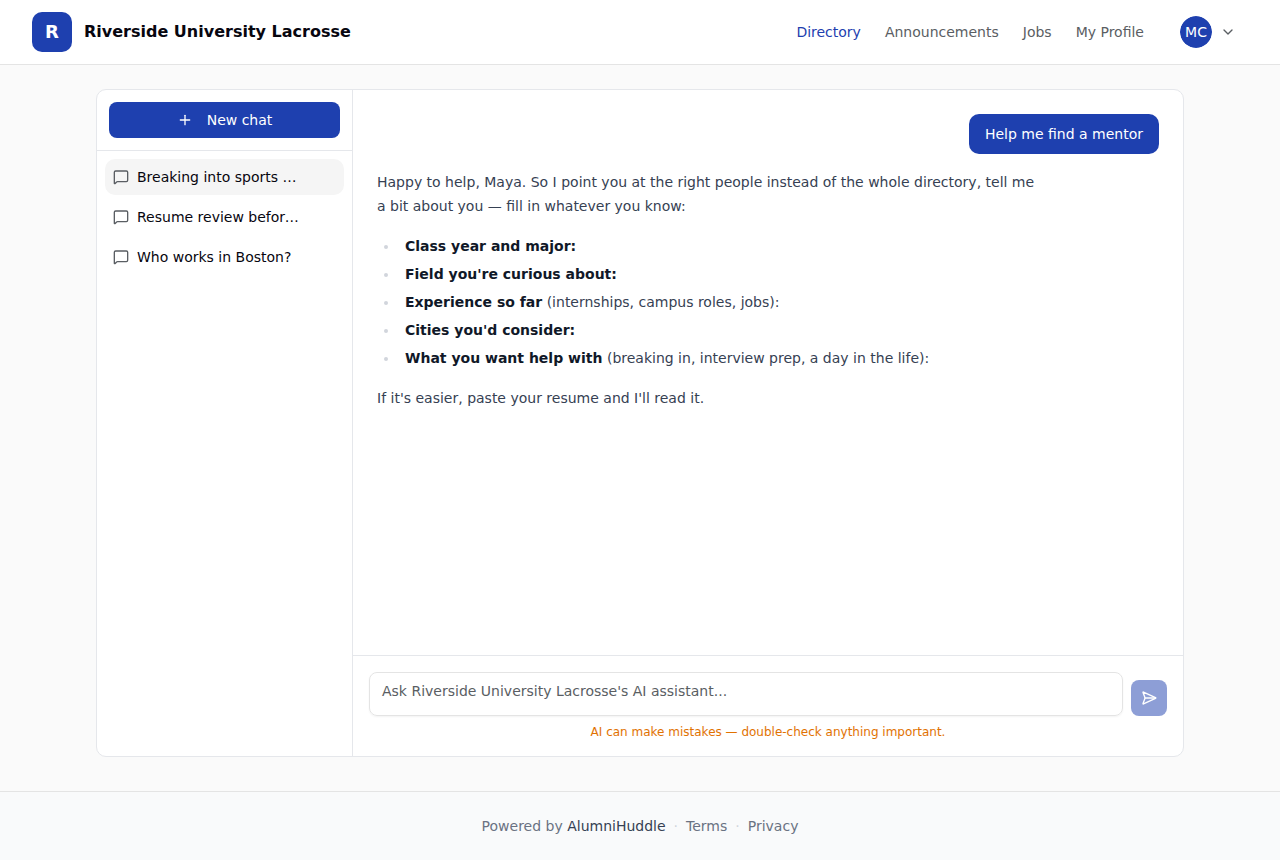Click 'Cities you'd consider:' text
Viewport: 1280px width, 860px height.
click(490, 330)
